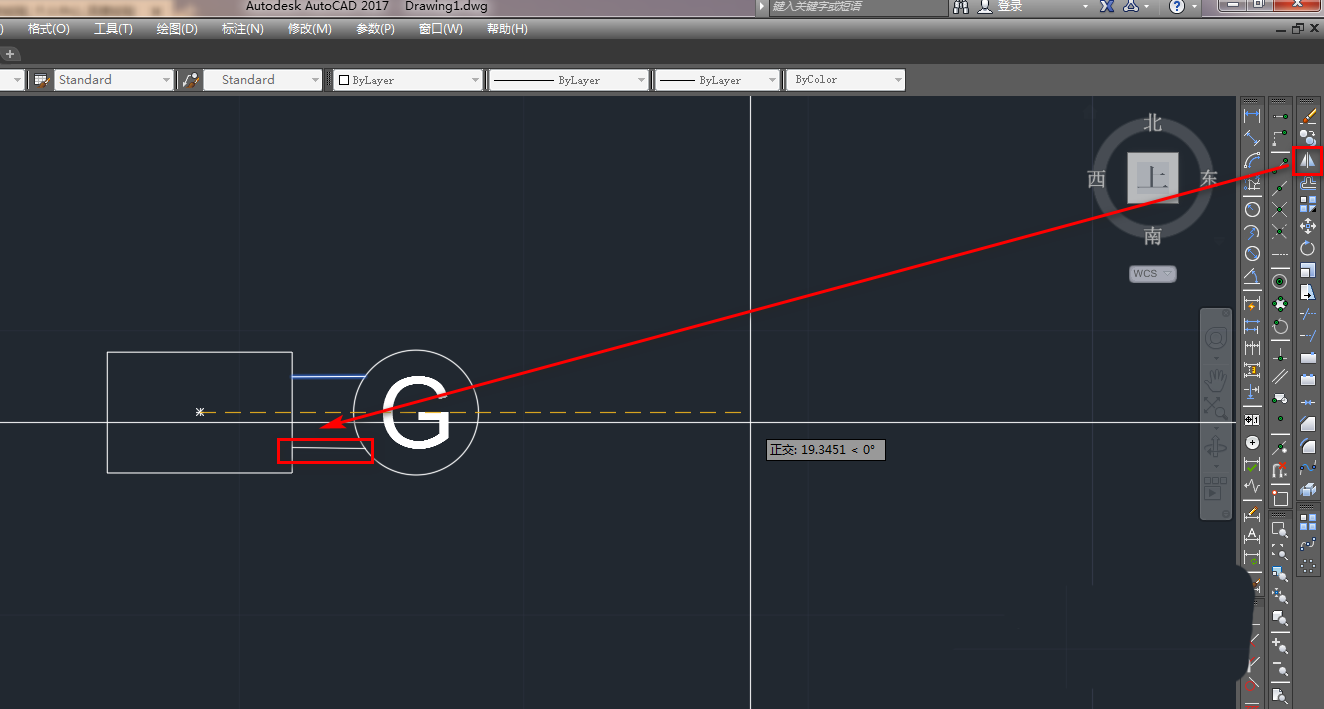This screenshot has height=709, width=1324.
Task: Open Help with the question mark icon
Action: pos(1177,6)
